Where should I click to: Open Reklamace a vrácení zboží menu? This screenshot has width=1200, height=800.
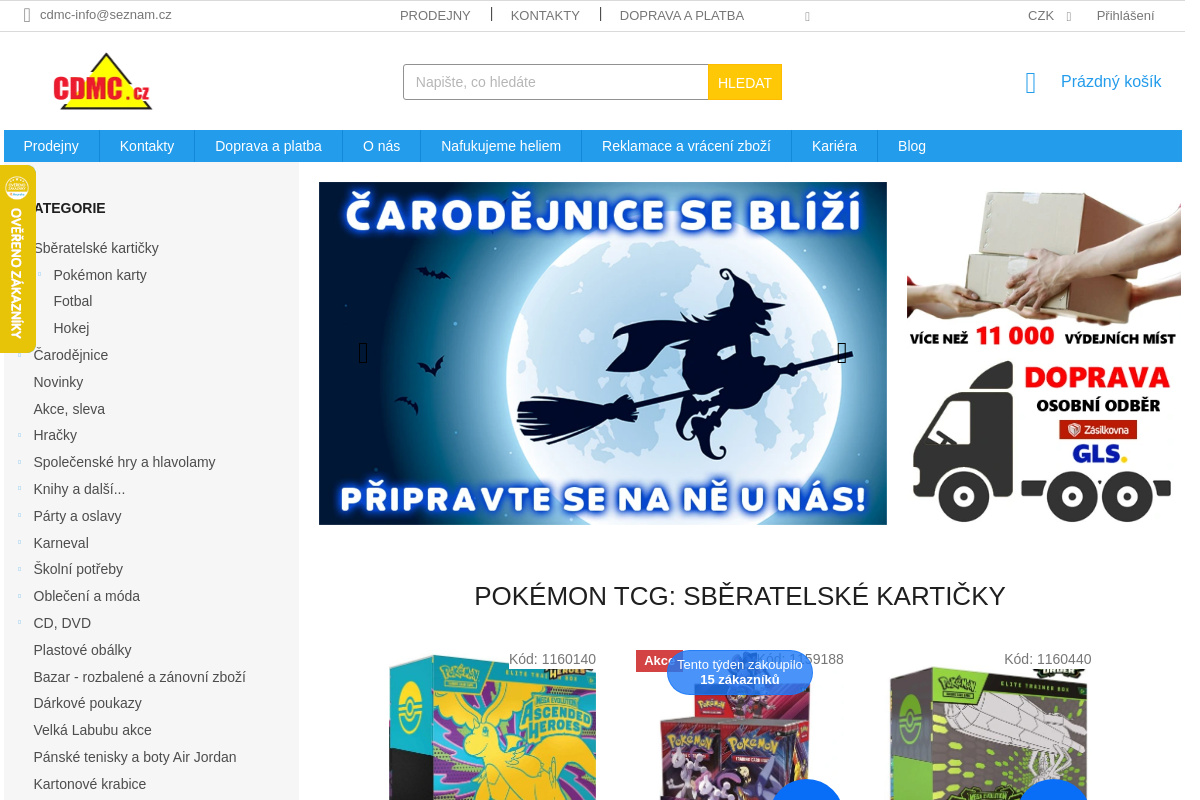click(686, 146)
